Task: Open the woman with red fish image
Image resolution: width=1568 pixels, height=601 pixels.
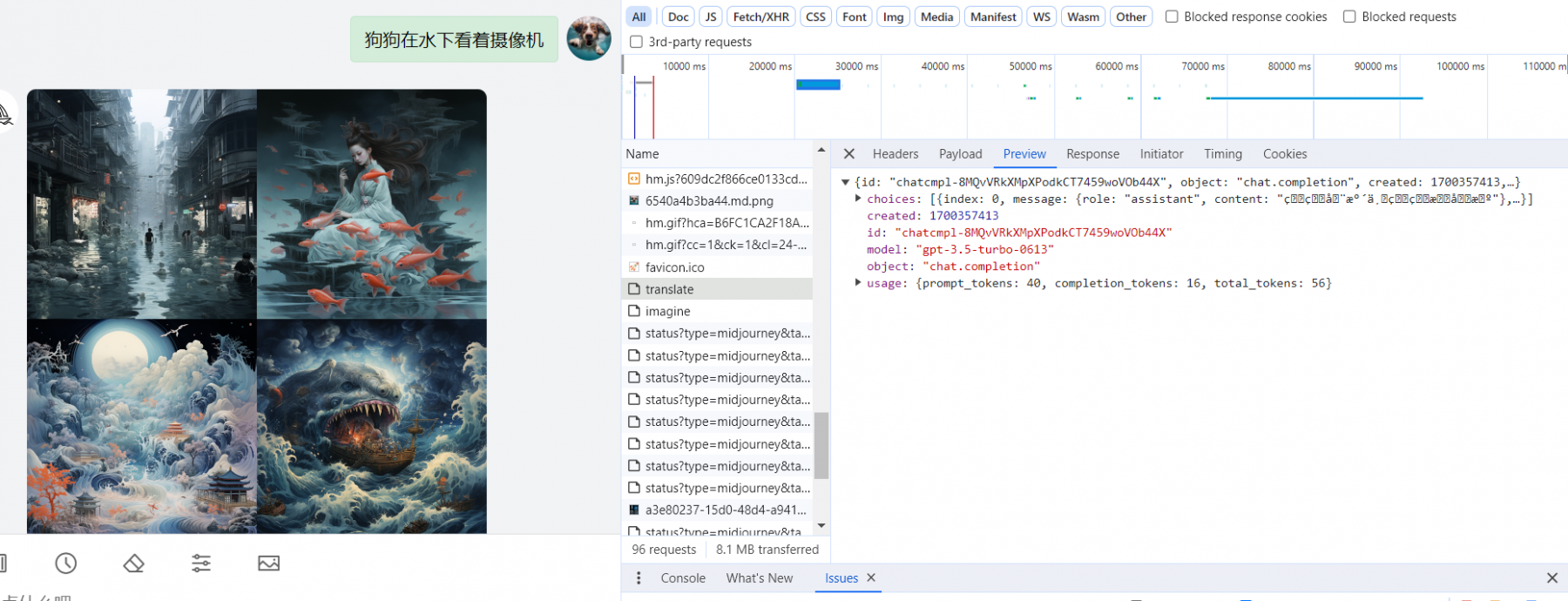Action: [372, 204]
